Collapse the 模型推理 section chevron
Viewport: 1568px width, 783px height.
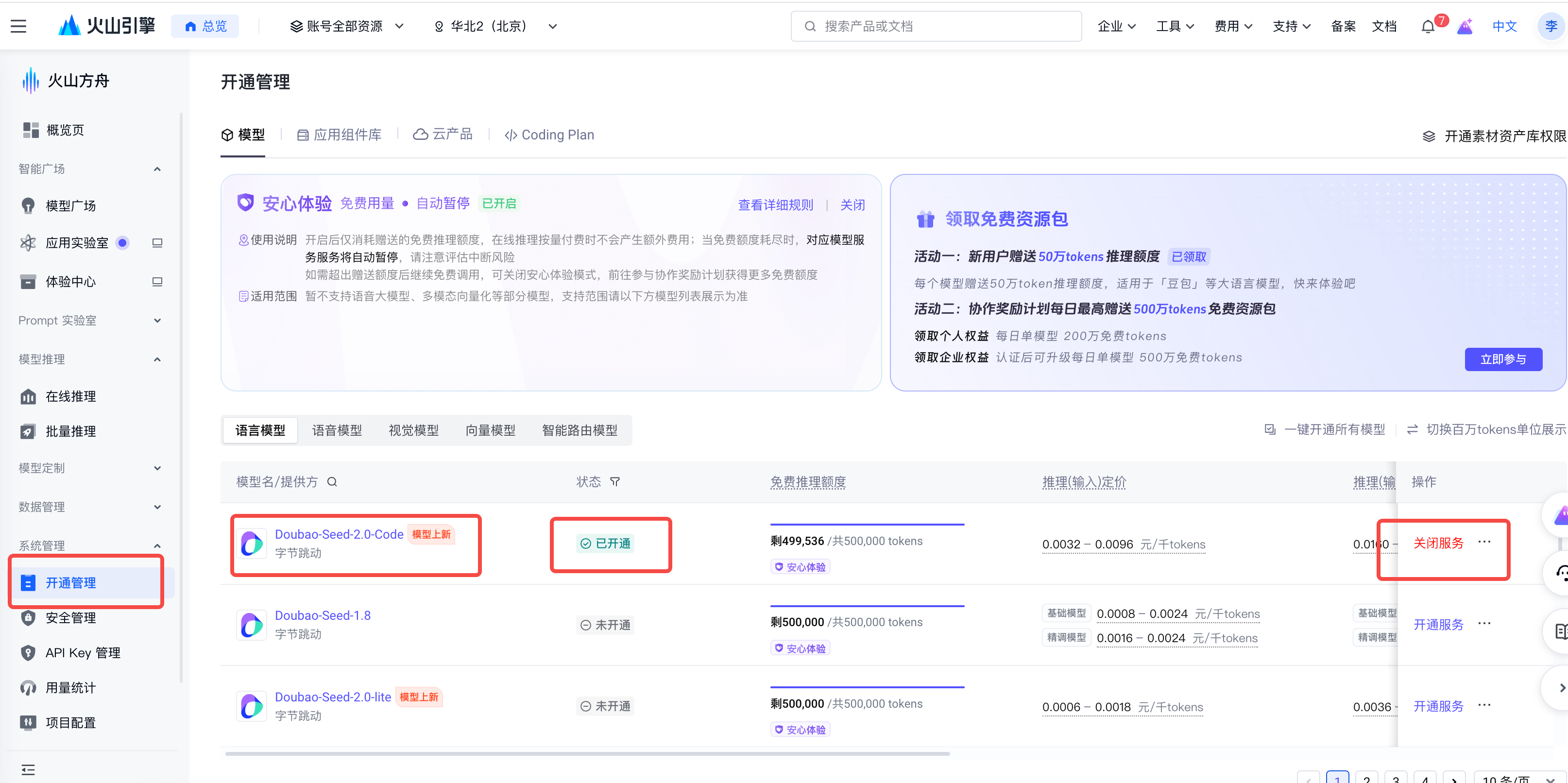tap(158, 358)
